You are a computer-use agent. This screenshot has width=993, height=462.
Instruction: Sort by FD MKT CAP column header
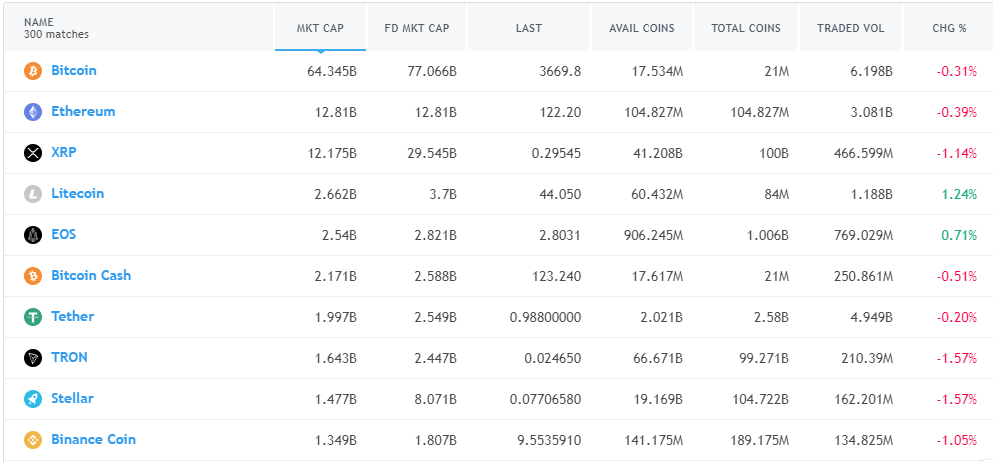[417, 28]
